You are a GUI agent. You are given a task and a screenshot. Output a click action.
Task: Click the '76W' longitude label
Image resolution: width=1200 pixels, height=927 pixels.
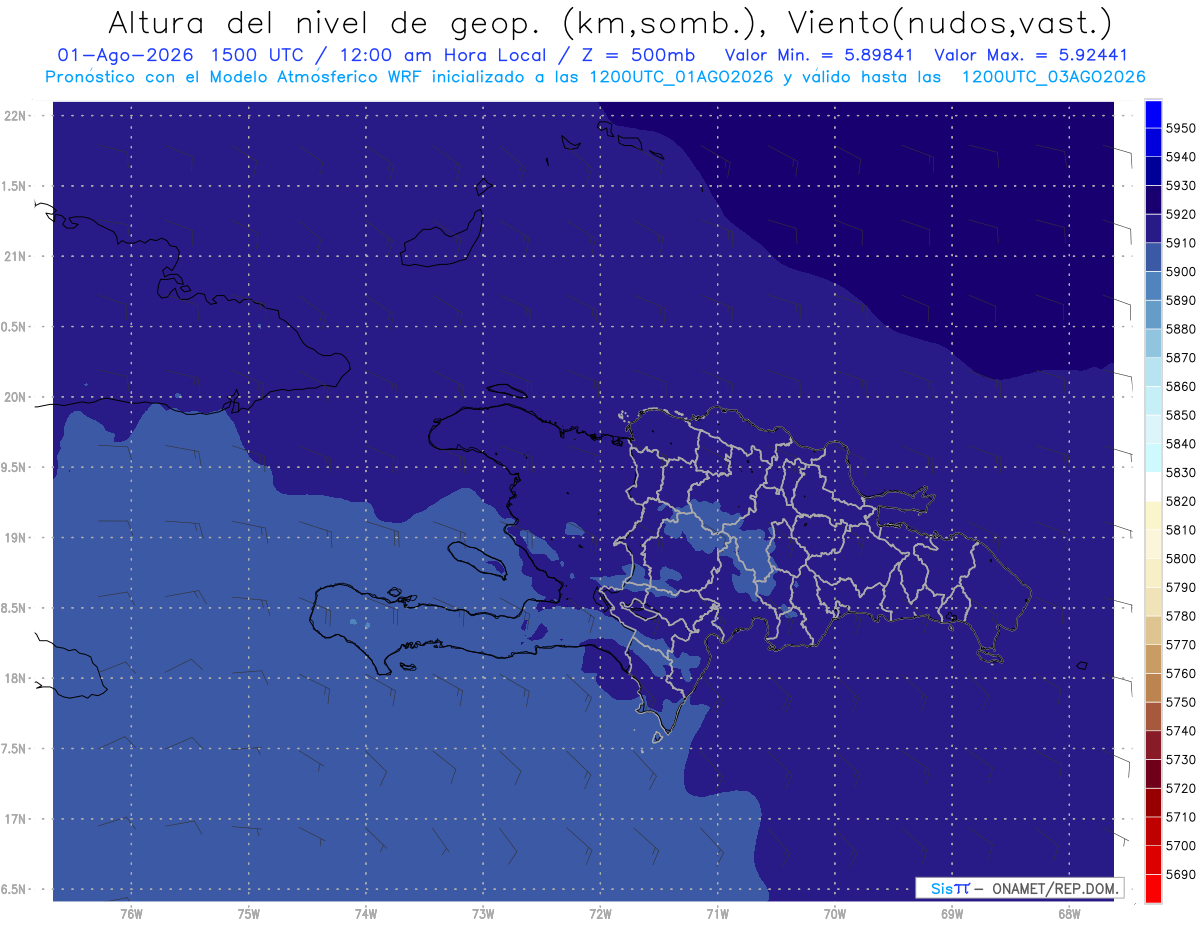[x=131, y=914]
